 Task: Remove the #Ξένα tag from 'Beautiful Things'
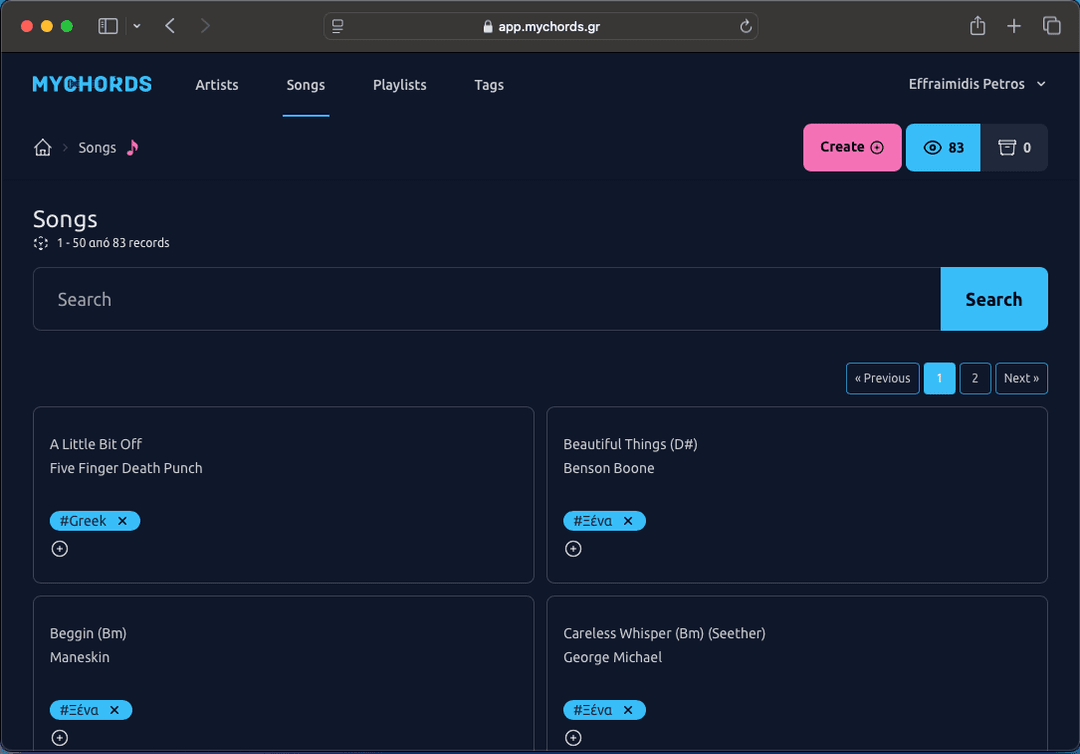pos(628,520)
